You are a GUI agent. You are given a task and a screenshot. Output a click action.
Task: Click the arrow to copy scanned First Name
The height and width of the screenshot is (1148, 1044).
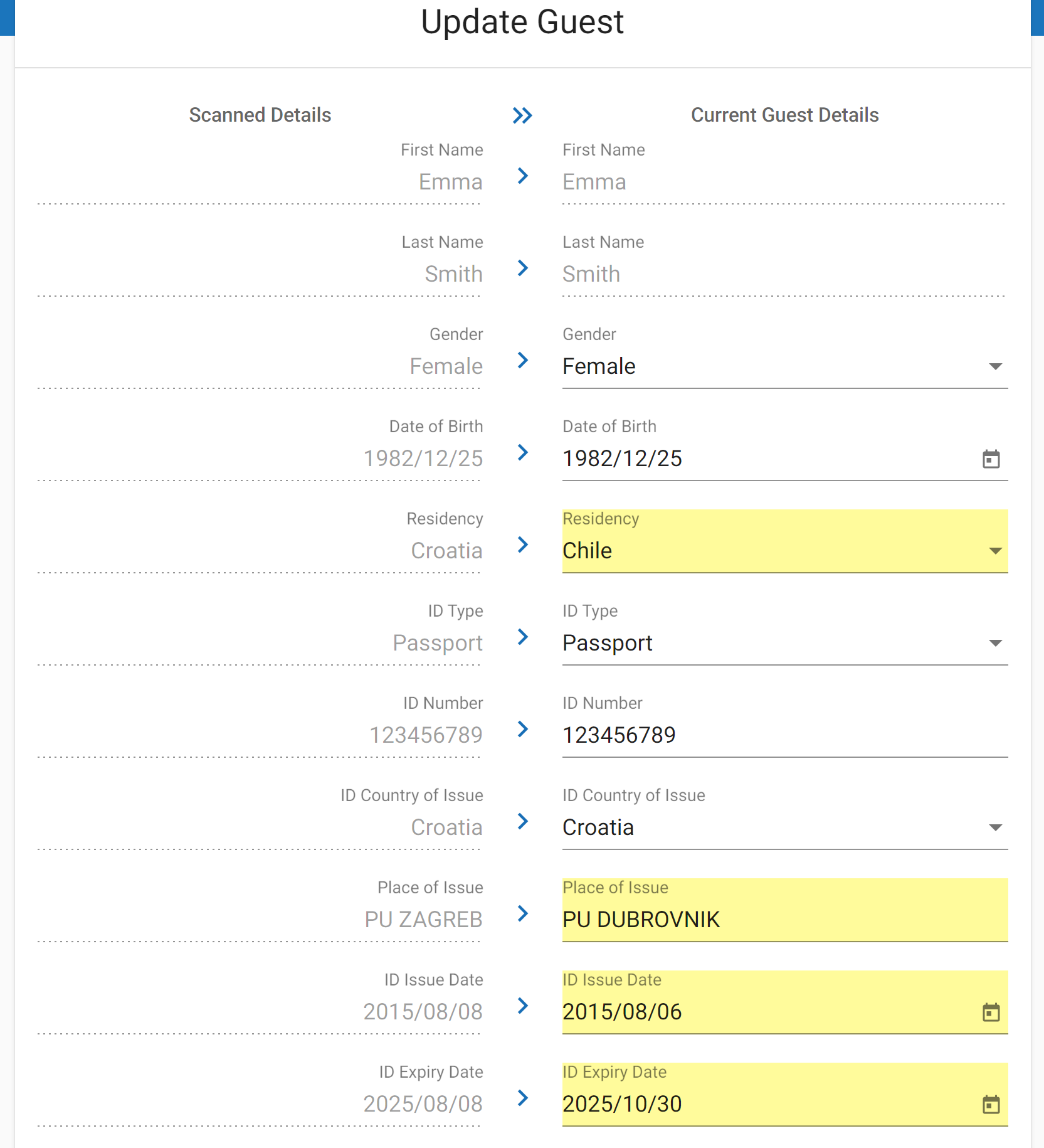(x=522, y=178)
